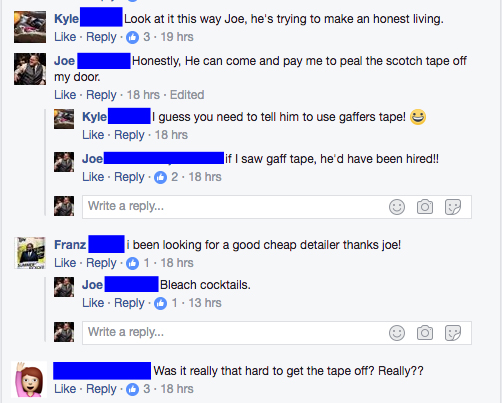502x403 pixels.
Task: Like the Bleach cocktails reply
Action: click(93, 303)
